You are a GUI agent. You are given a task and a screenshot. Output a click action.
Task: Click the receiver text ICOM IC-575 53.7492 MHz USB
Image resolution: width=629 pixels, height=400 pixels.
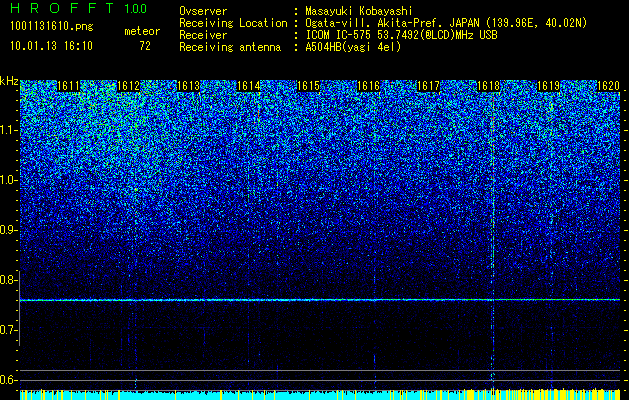pos(401,35)
